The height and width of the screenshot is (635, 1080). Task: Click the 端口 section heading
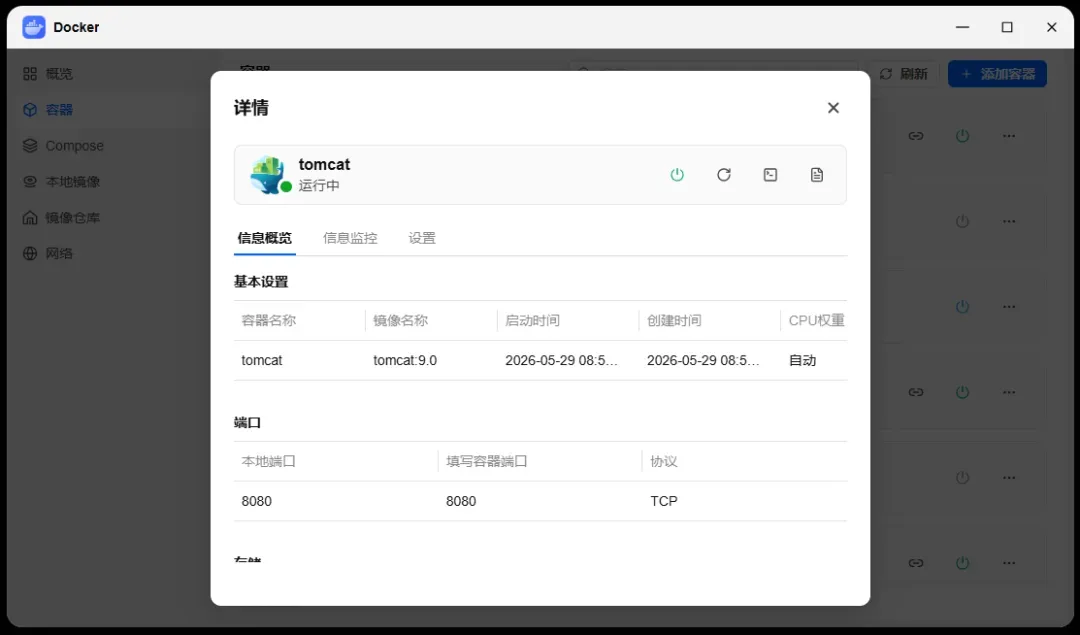[x=247, y=422]
